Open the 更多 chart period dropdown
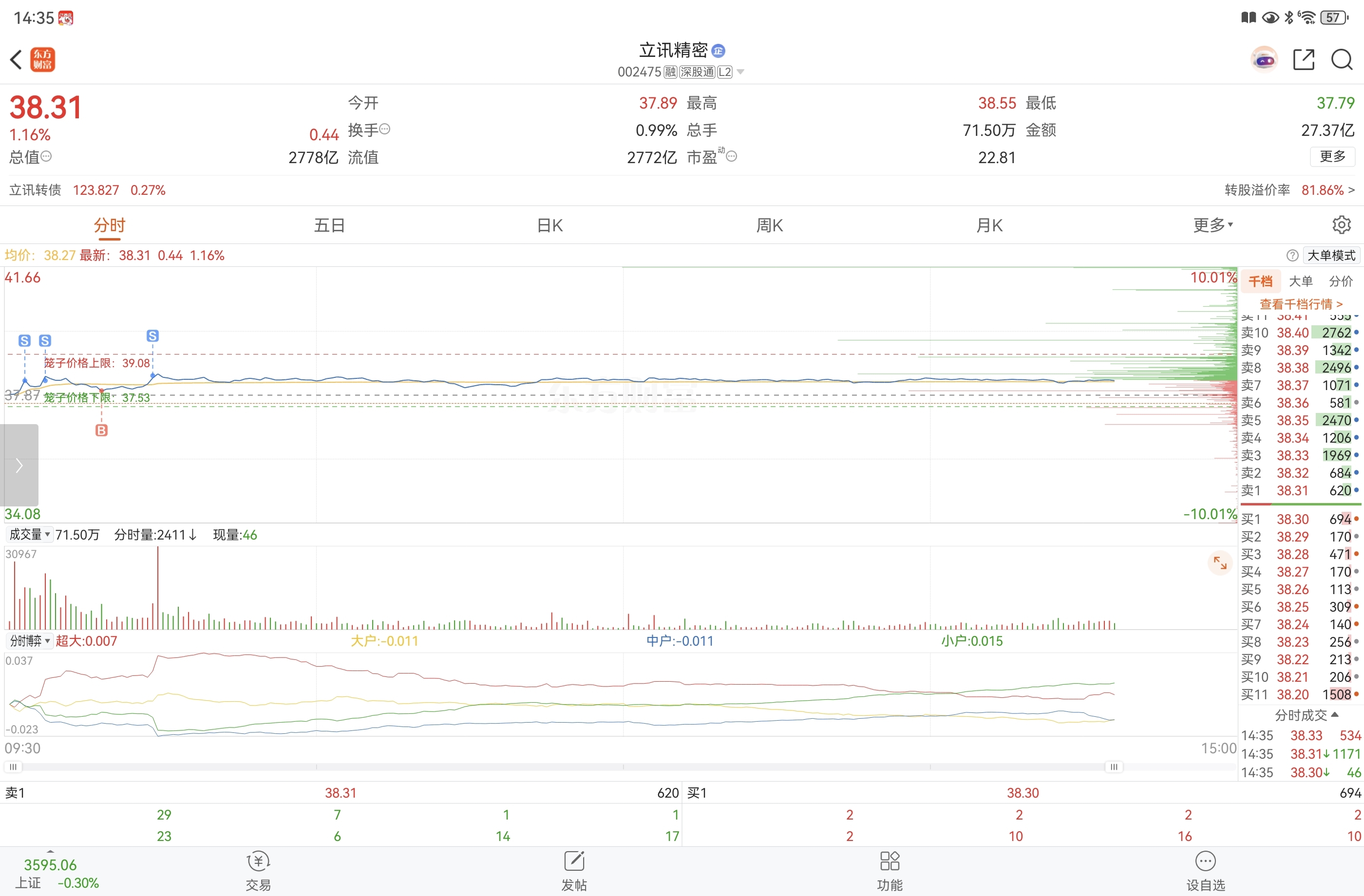1364x896 pixels. (x=1212, y=225)
